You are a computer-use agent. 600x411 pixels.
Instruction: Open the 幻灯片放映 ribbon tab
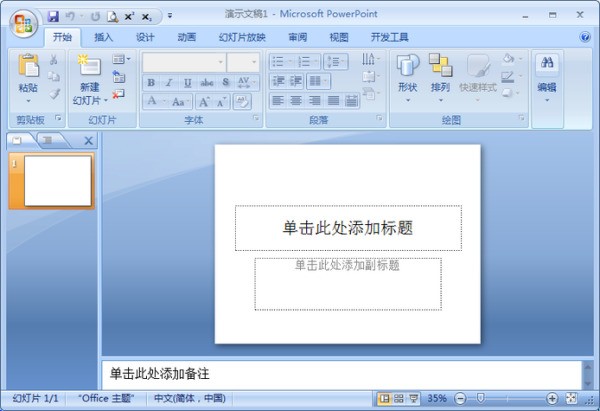242,37
